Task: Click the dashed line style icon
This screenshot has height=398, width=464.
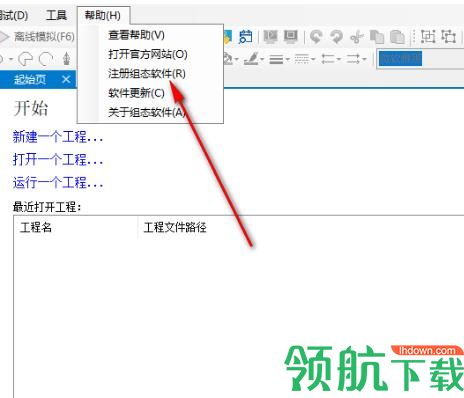Action: click(x=302, y=59)
